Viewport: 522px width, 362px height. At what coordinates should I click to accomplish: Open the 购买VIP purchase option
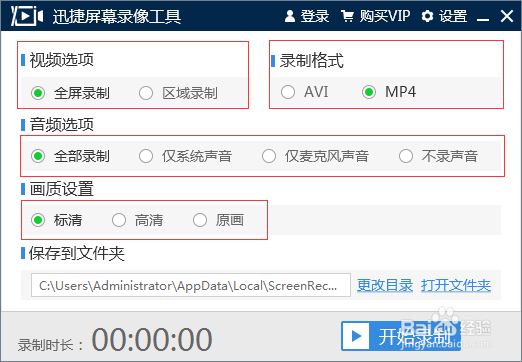pos(376,16)
